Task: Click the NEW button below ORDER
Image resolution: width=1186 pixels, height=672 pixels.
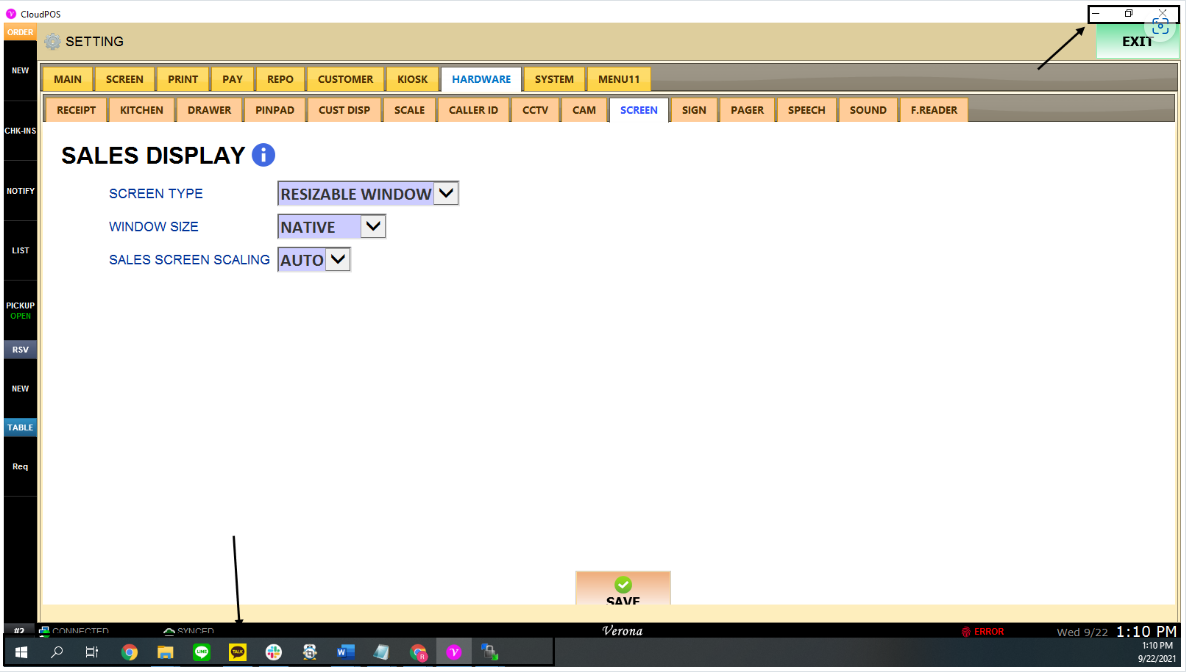Action: [x=20, y=70]
